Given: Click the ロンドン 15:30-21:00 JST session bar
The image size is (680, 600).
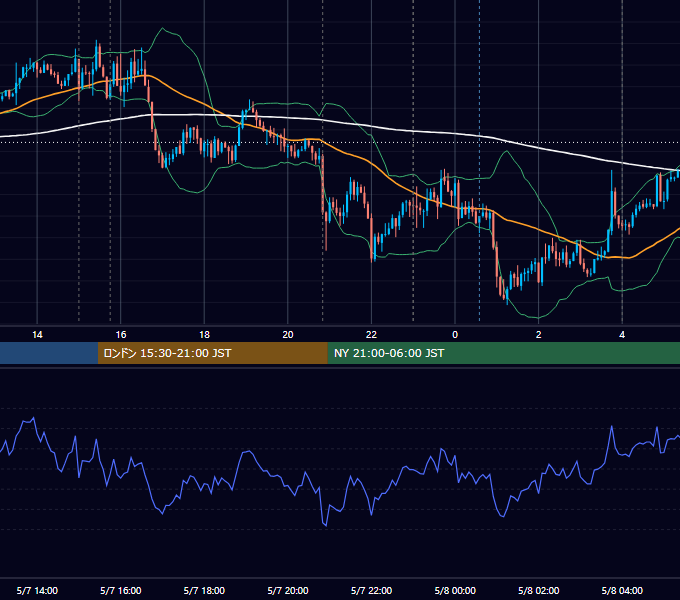Looking at the screenshot, I should 212,353.
